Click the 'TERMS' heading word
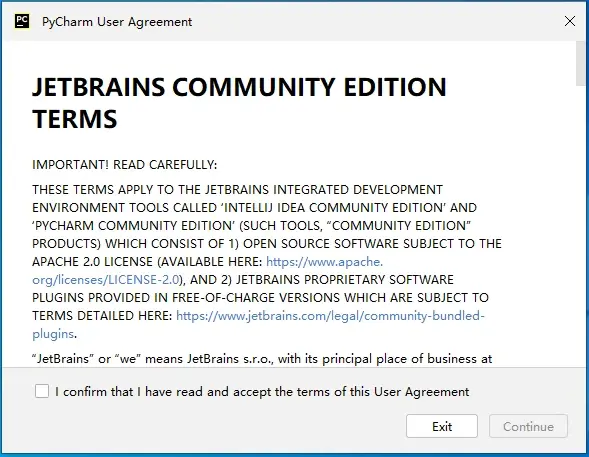This screenshot has width=589, height=457. click(75, 119)
